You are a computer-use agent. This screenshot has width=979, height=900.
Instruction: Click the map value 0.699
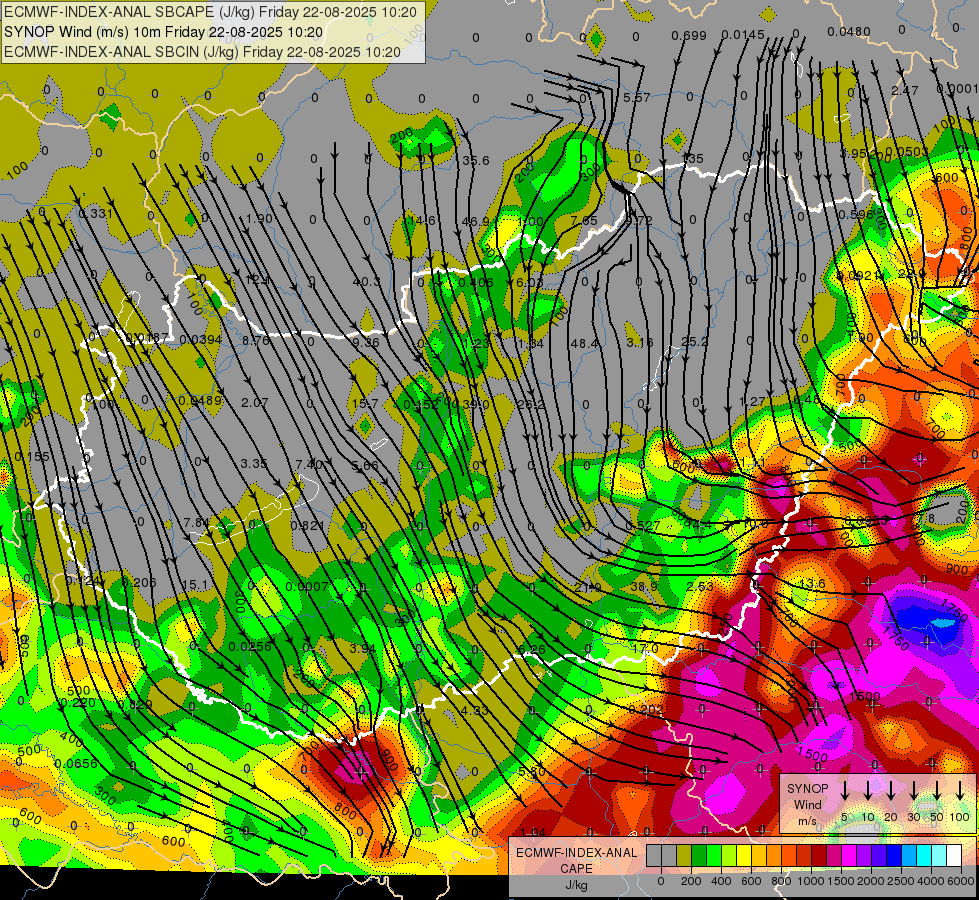pyautogui.click(x=689, y=36)
